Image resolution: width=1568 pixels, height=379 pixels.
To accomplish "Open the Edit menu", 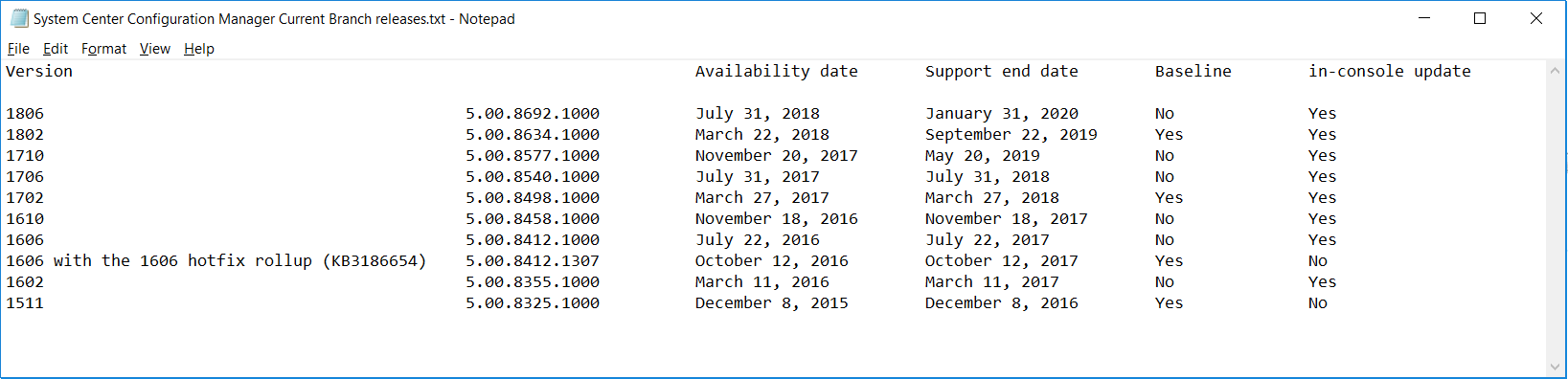I will [x=56, y=49].
